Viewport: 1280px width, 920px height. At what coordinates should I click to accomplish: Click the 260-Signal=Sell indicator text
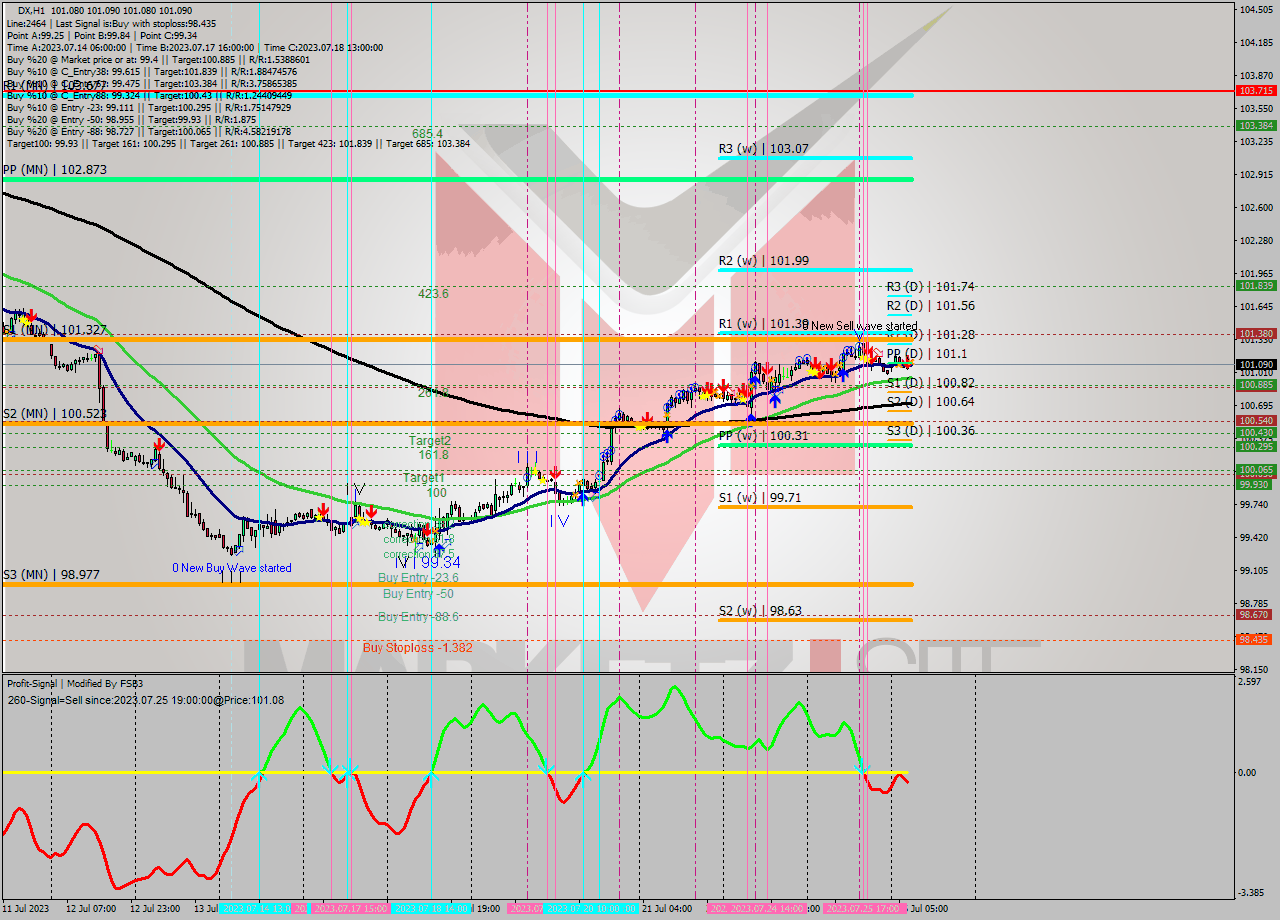pyautogui.click(x=145, y=700)
